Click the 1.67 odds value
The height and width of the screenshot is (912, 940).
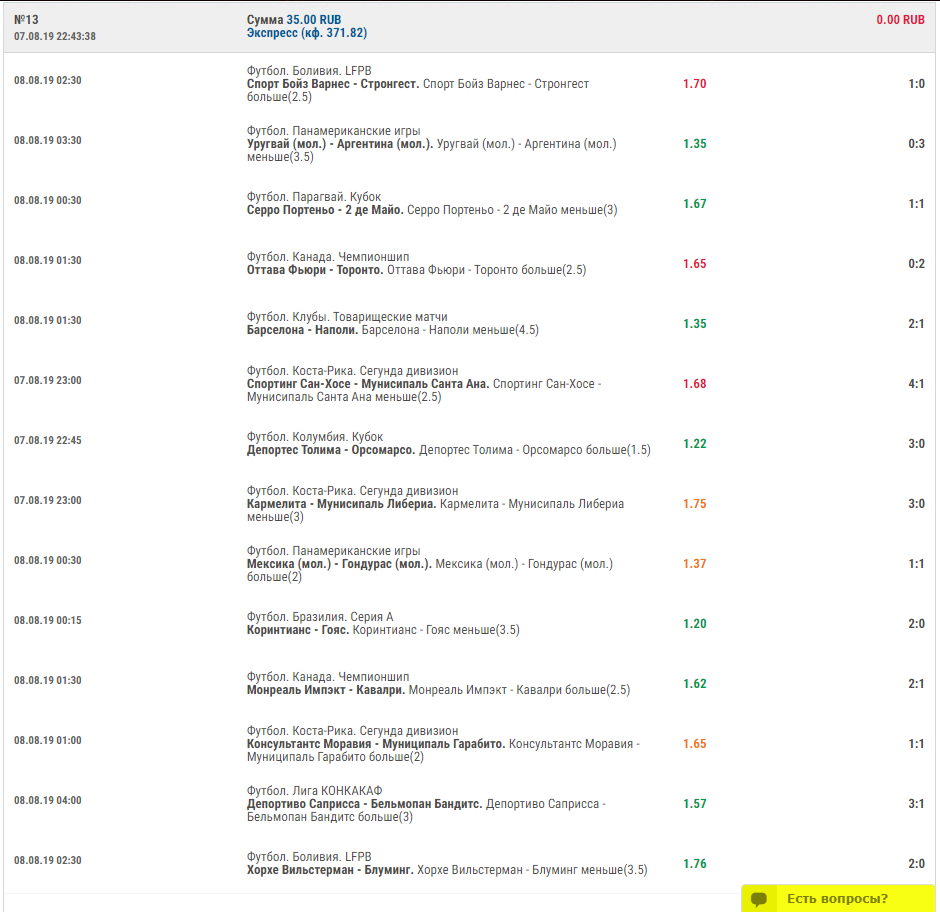click(x=695, y=204)
